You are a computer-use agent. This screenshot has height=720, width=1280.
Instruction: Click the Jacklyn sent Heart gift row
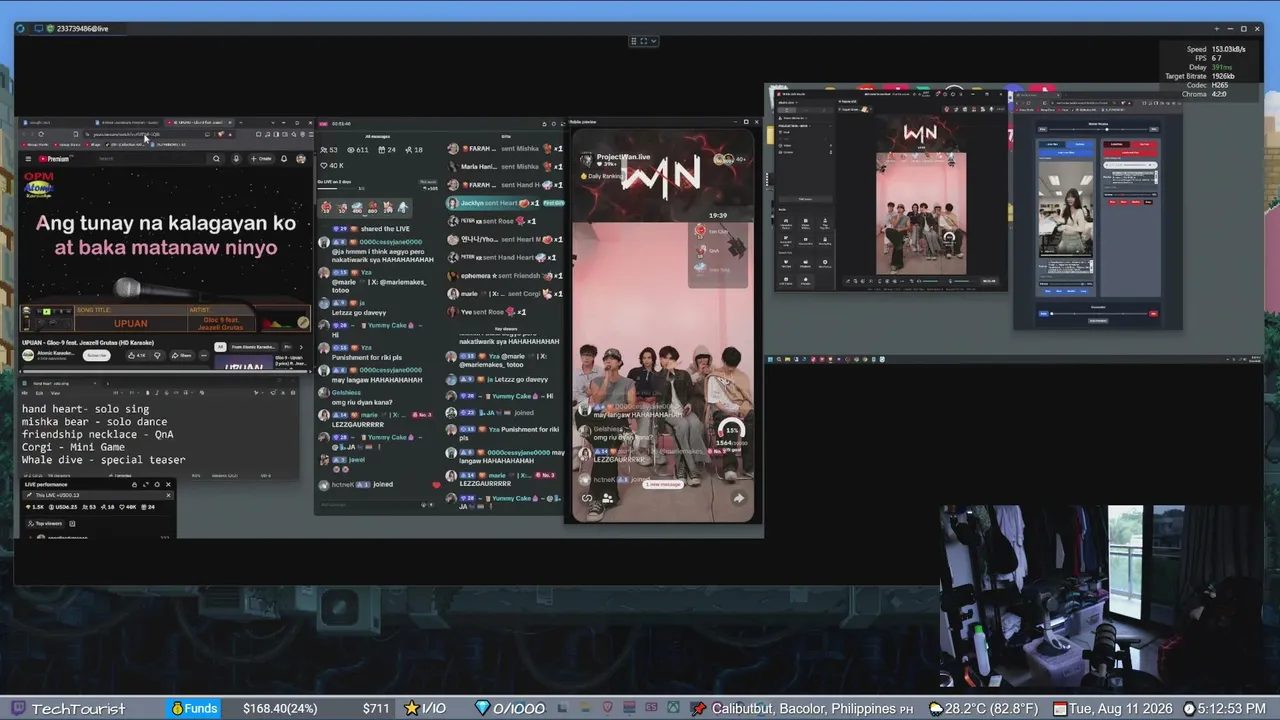tap(505, 203)
